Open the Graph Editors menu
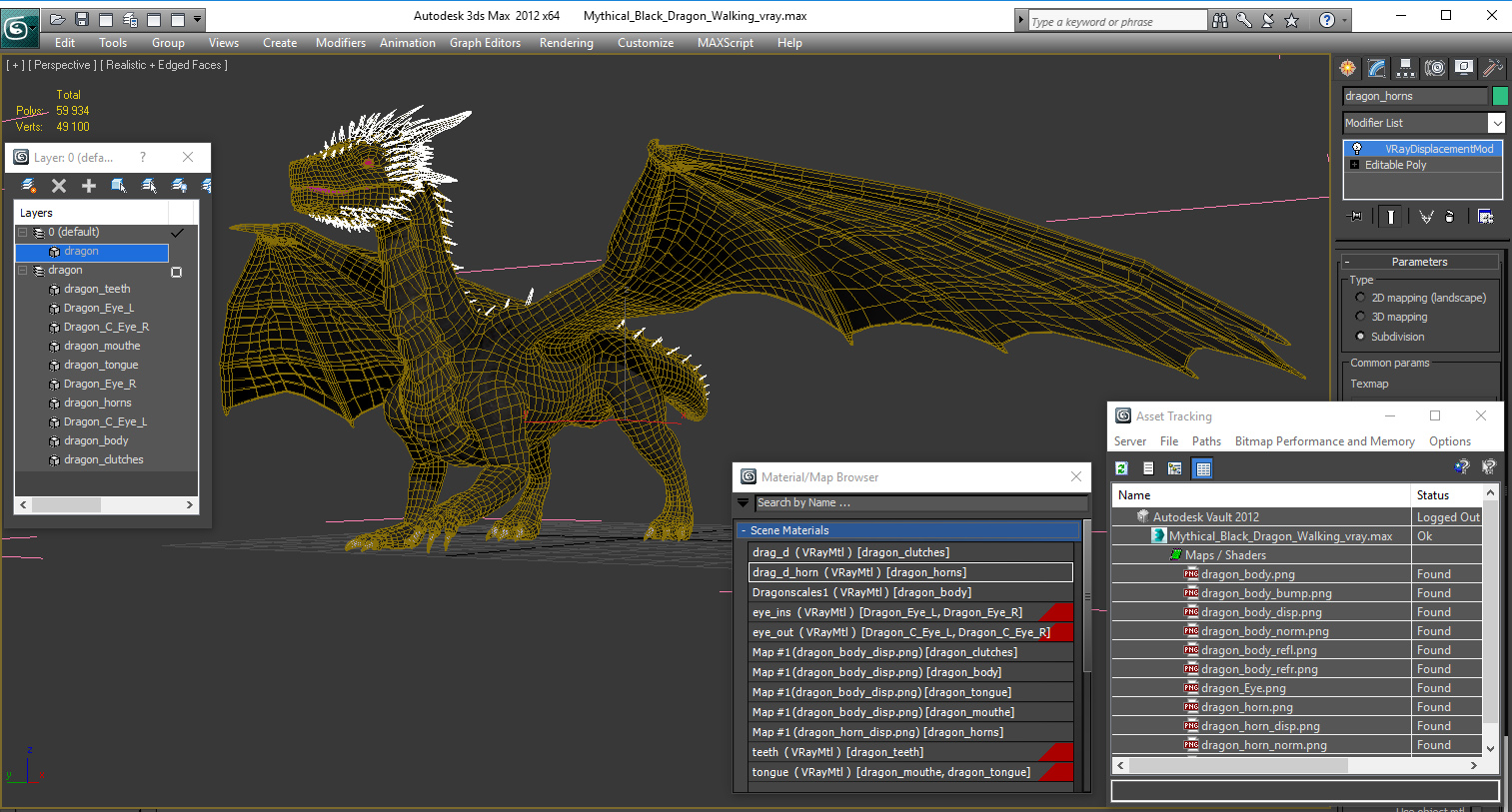 pos(485,43)
